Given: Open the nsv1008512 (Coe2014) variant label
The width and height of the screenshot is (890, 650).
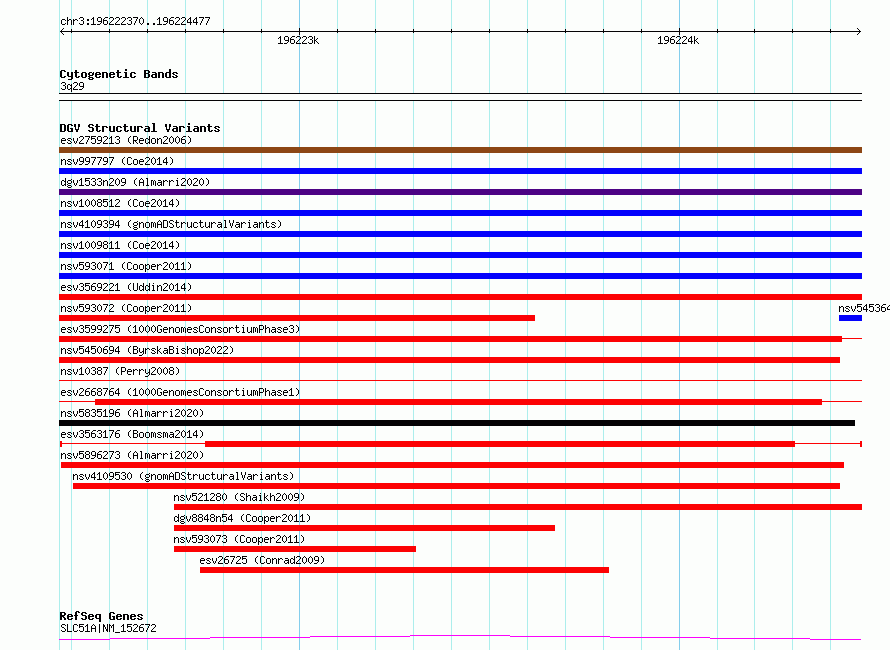Looking at the screenshot, I should (x=120, y=203).
